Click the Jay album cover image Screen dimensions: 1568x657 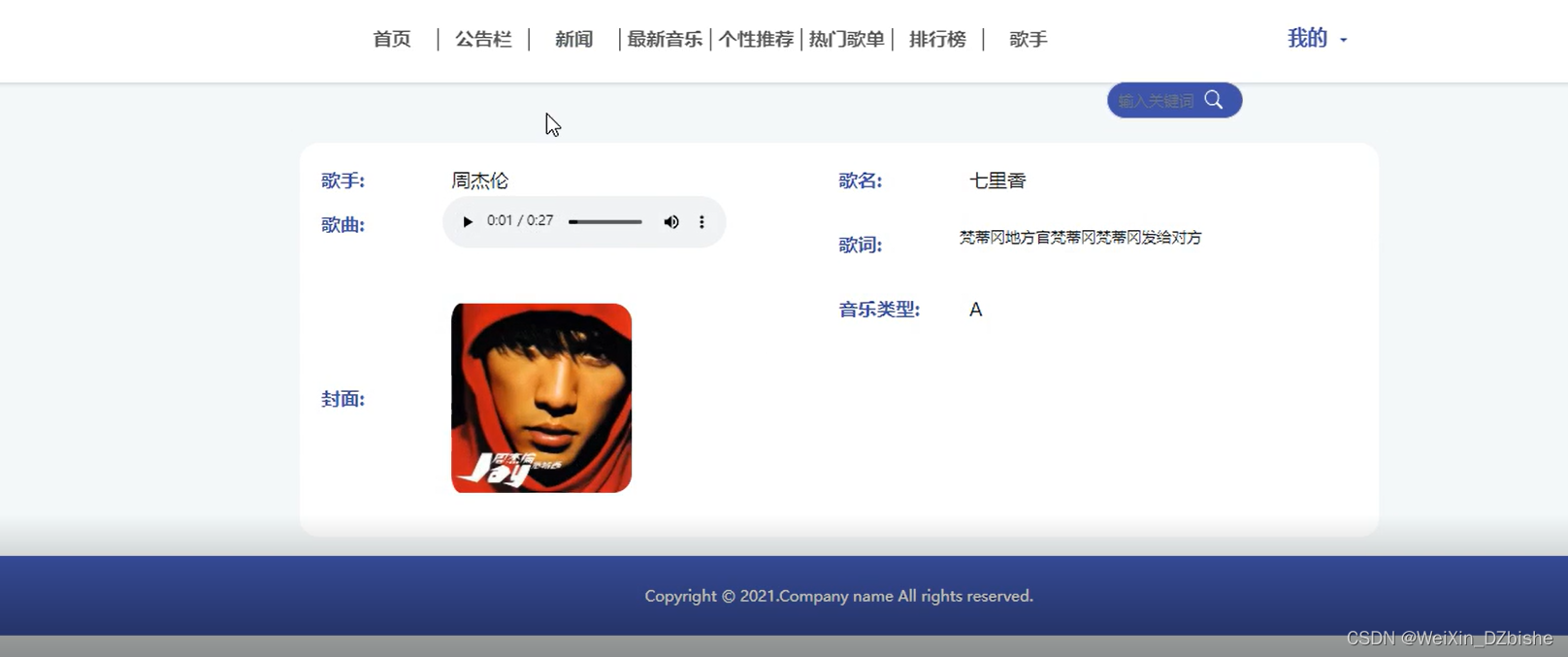tap(541, 398)
